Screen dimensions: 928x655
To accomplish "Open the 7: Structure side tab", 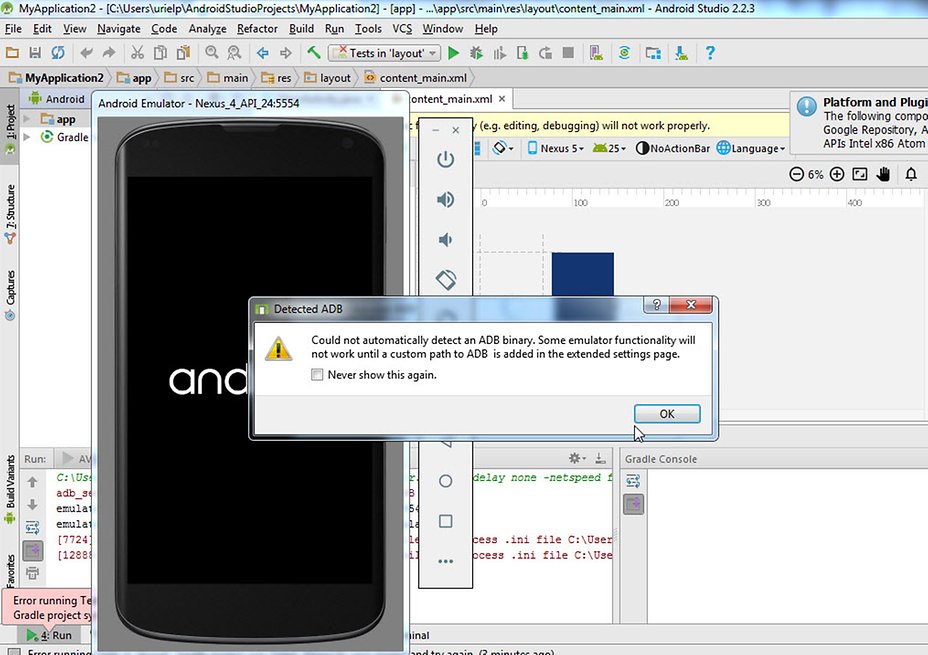I will [10, 214].
